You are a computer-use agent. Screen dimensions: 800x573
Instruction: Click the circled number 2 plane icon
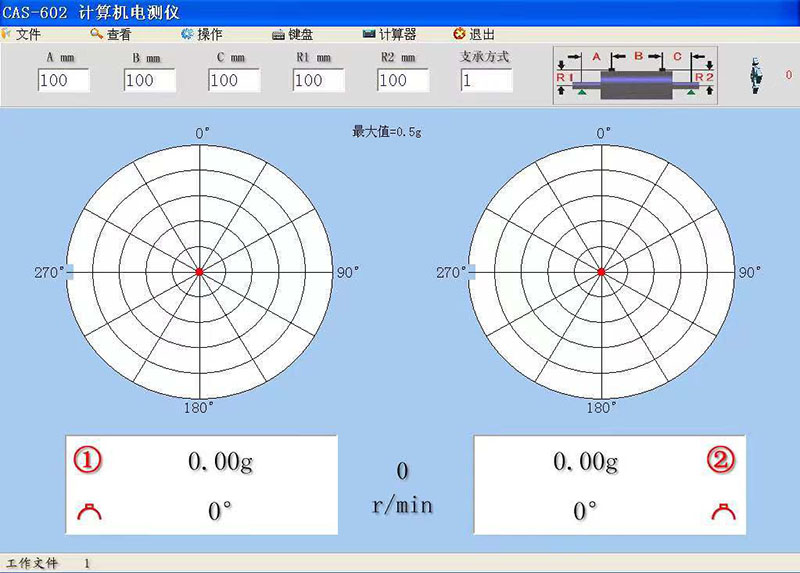click(x=721, y=460)
